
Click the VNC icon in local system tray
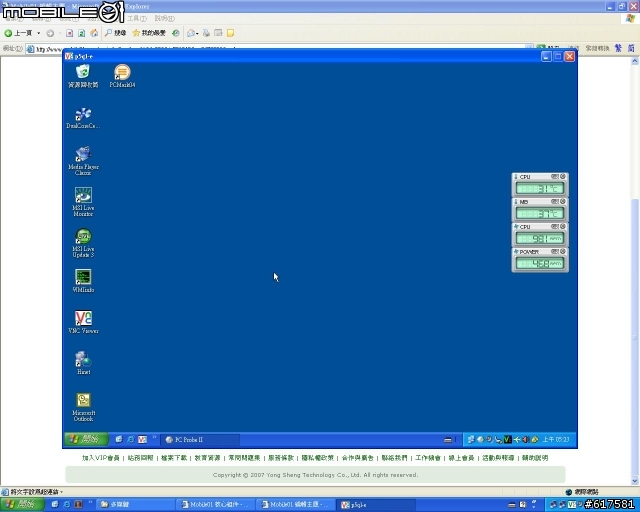[x=571, y=505]
